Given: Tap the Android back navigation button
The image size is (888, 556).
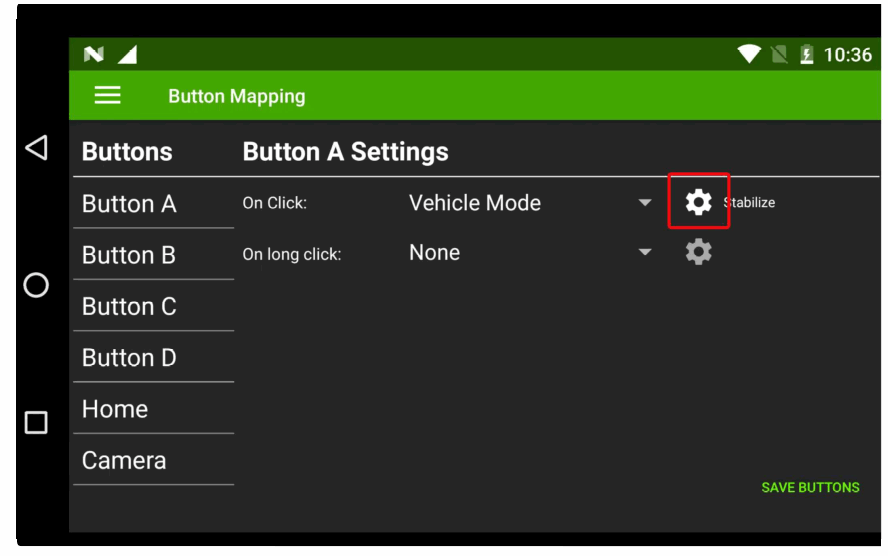Looking at the screenshot, I should (x=36, y=149).
